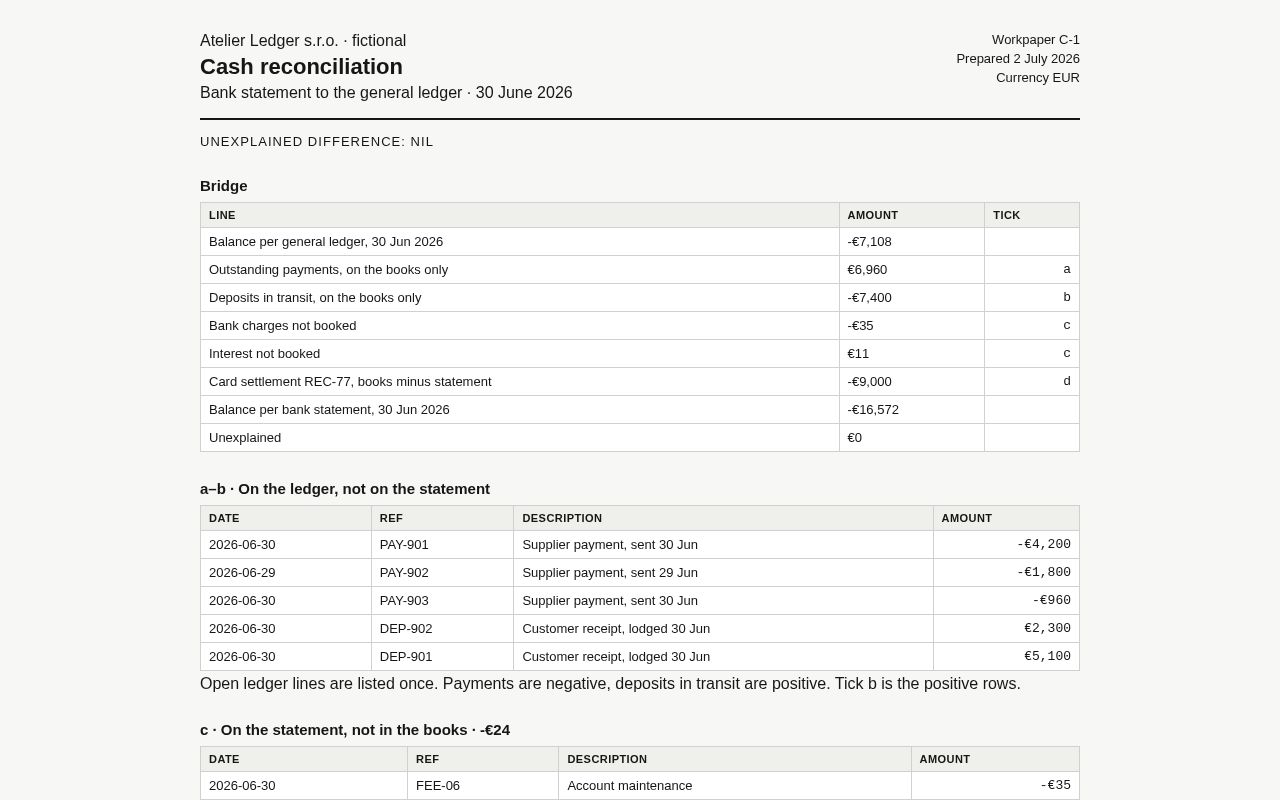Image resolution: width=1280 pixels, height=800 pixels.
Task: Click the PAY-901 reference
Action: 404,545
